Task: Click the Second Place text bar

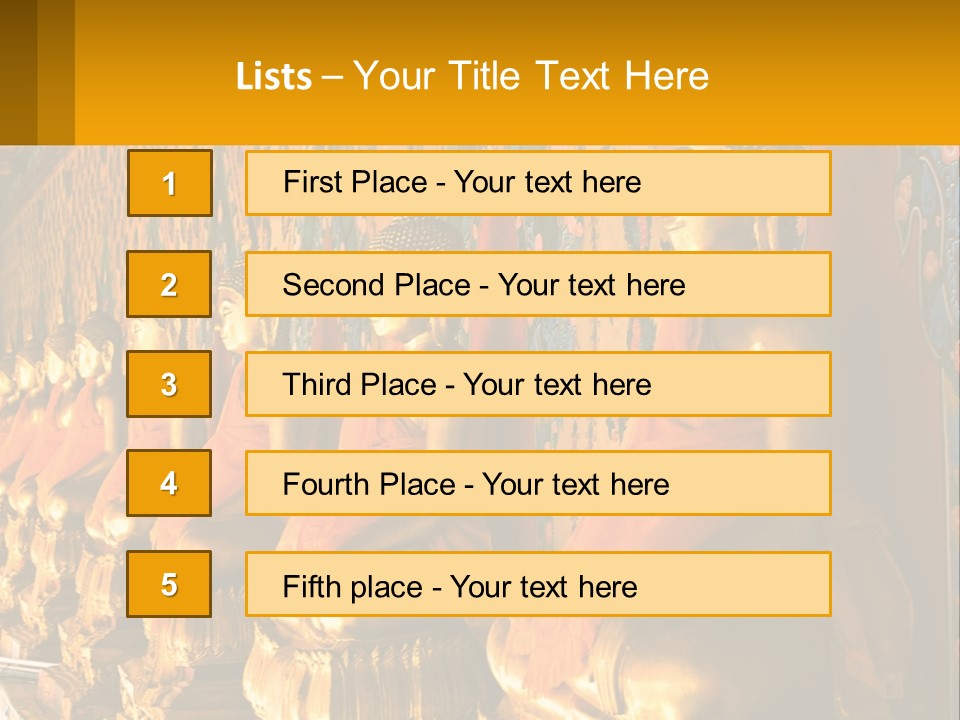Action: (x=538, y=284)
